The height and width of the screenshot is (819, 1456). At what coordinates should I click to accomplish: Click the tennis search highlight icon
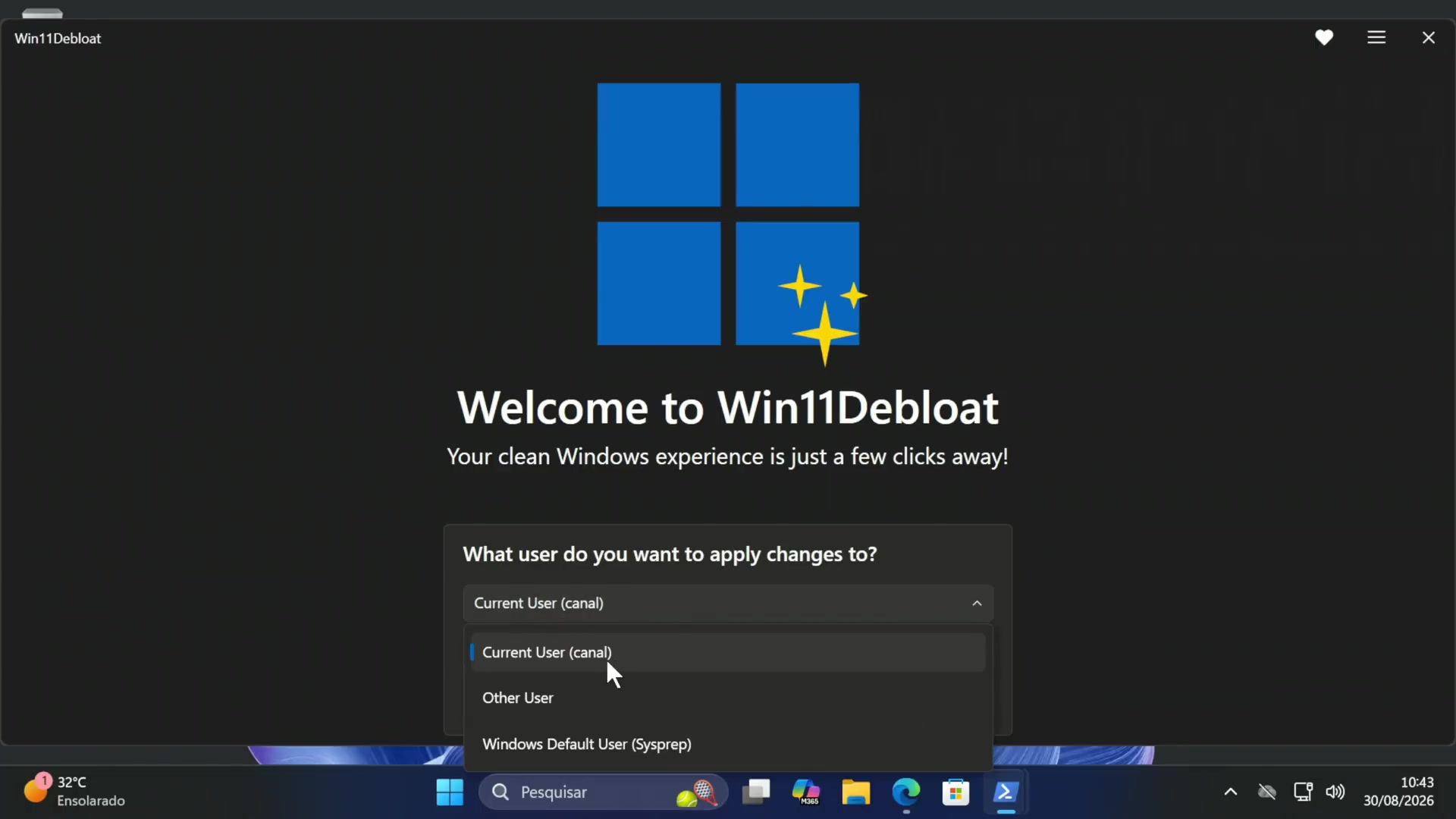tap(697, 793)
